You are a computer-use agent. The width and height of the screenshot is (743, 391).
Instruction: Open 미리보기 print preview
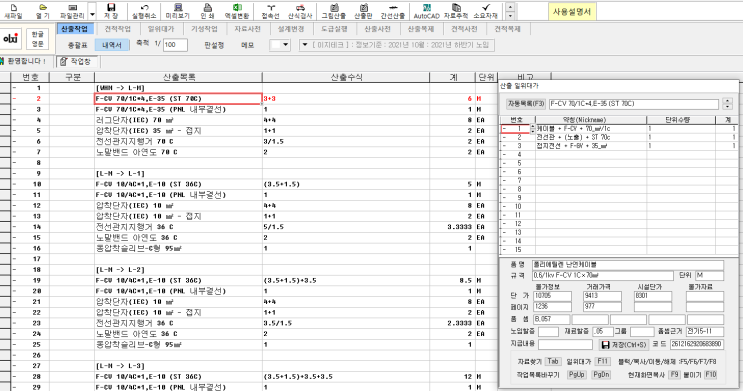pyautogui.click(x=178, y=11)
